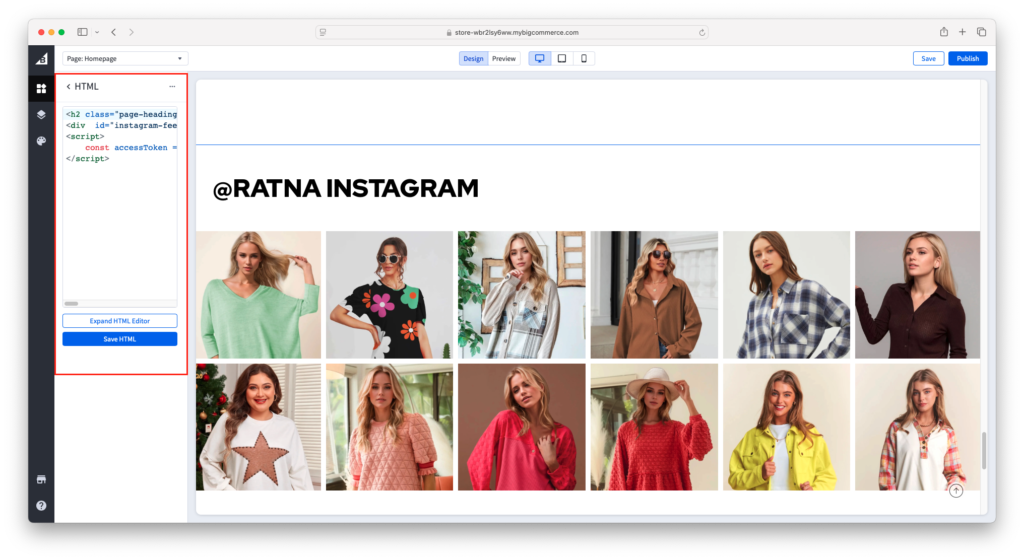
Task: Click the const accessToken code line
Action: point(131,148)
